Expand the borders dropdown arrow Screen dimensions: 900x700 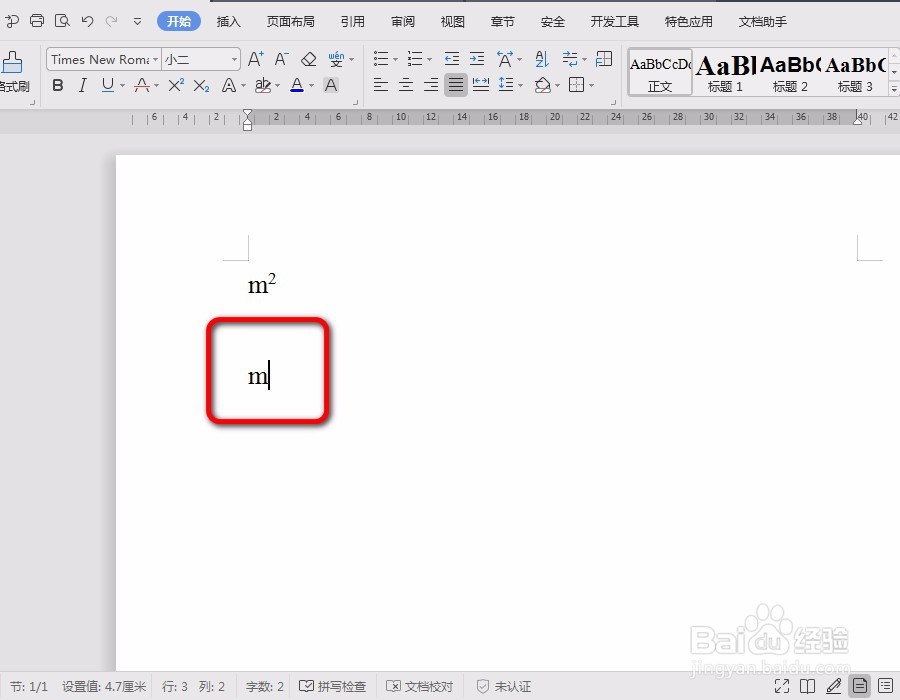(591, 86)
